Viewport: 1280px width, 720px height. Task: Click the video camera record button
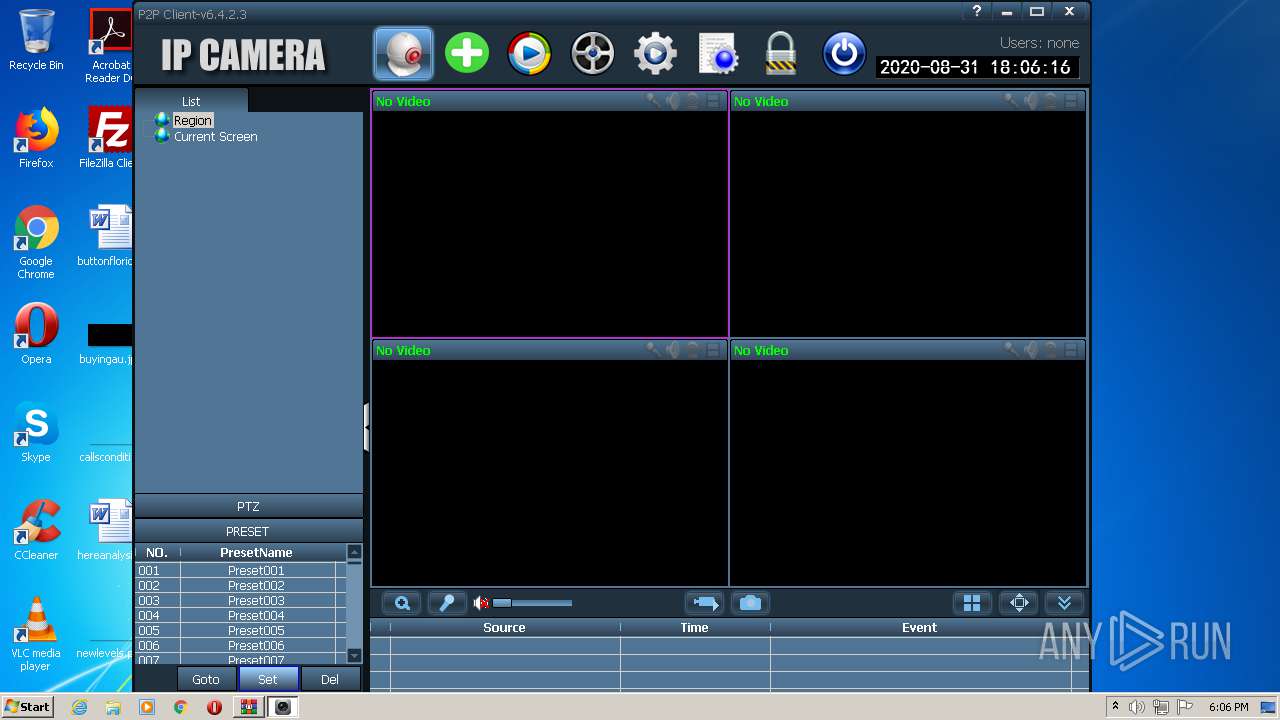click(705, 603)
